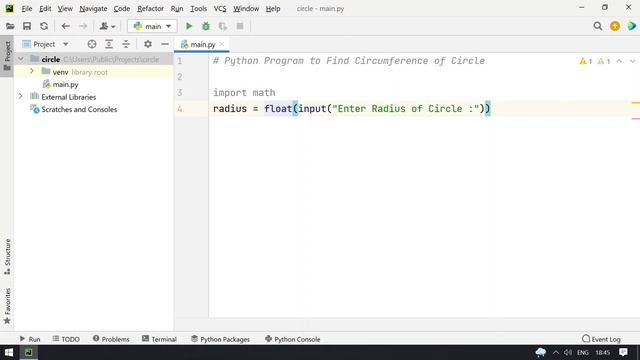
Task: Open the Navigate menu
Action: (x=93, y=9)
